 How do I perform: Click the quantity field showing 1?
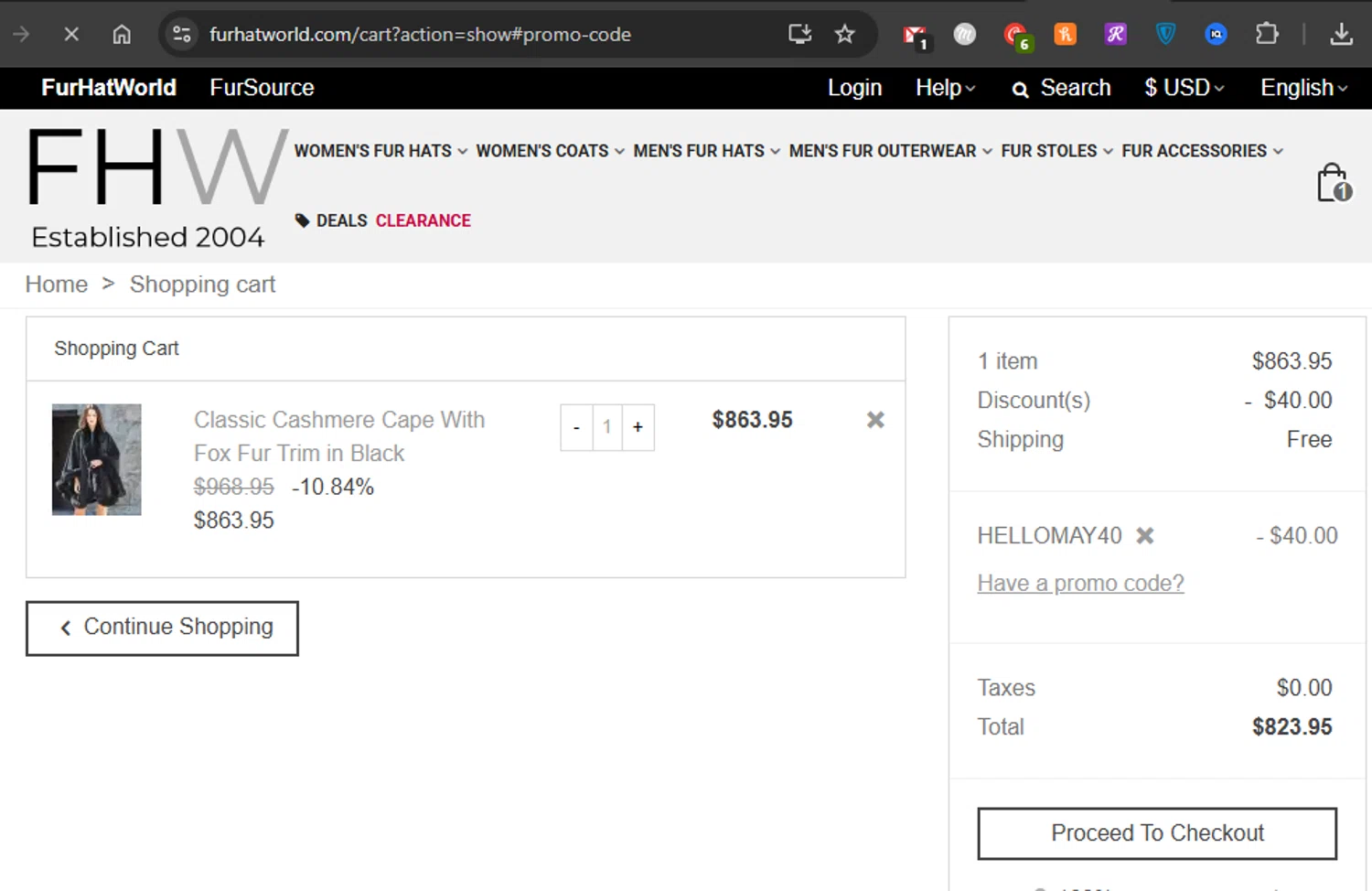point(606,427)
